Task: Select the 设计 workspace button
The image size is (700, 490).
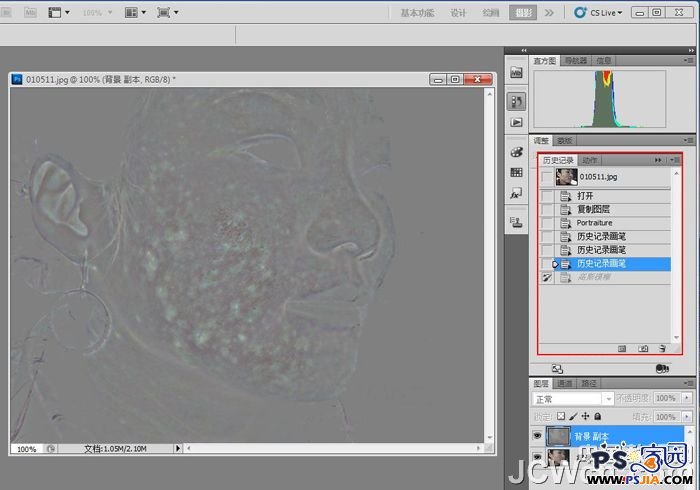Action: tap(458, 13)
